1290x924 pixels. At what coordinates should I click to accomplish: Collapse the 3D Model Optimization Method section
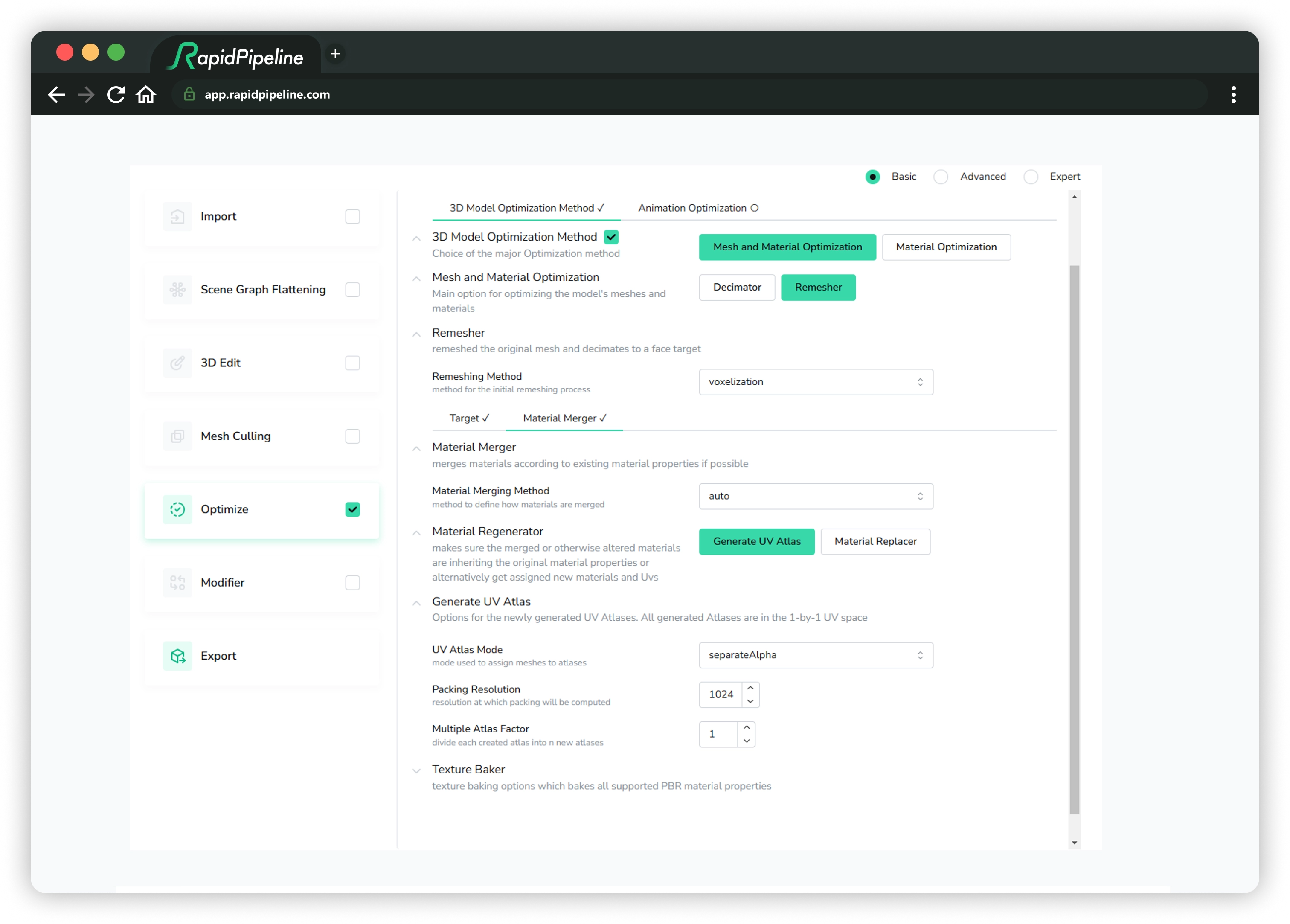[x=416, y=238]
